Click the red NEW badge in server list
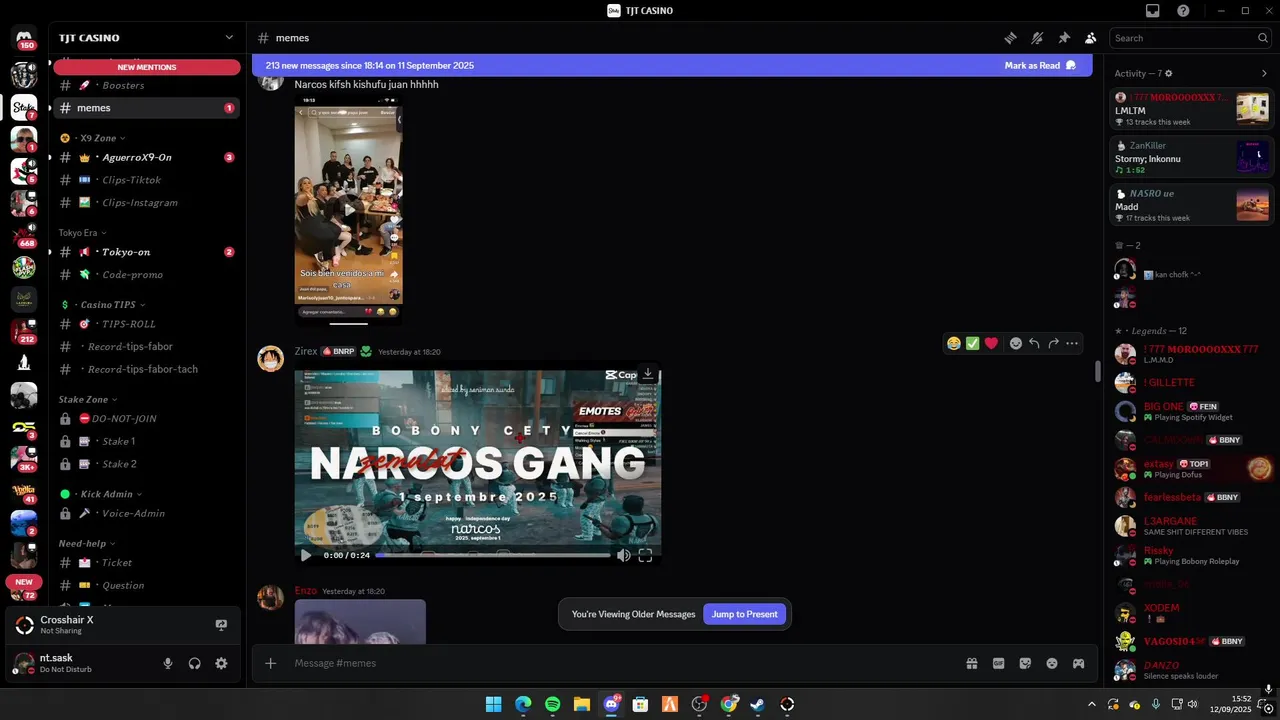Viewport: 1280px width, 720px height. [x=24, y=581]
